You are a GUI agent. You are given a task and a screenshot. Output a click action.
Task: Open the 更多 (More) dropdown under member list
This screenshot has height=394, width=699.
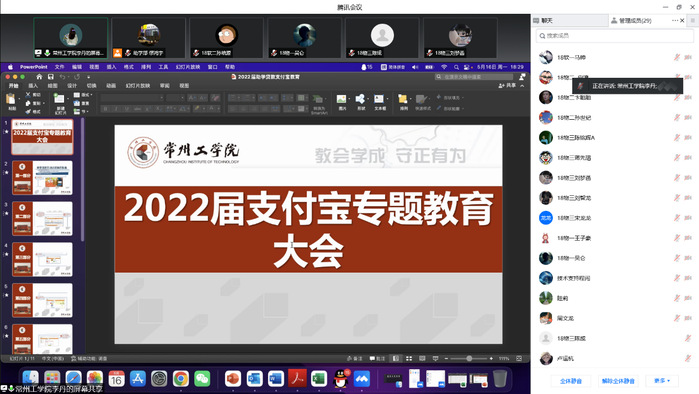pyautogui.click(x=662, y=381)
